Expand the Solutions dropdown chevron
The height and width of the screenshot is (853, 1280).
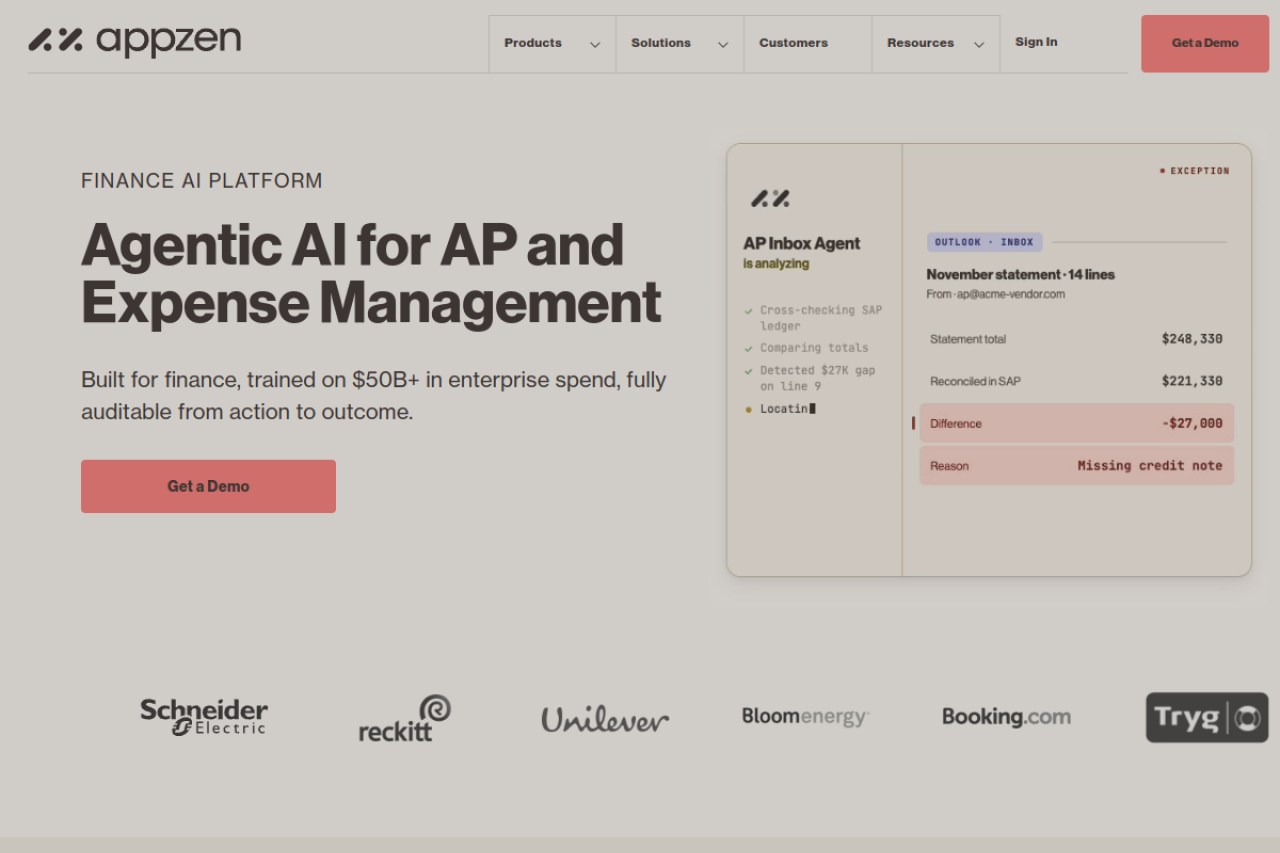pos(723,45)
